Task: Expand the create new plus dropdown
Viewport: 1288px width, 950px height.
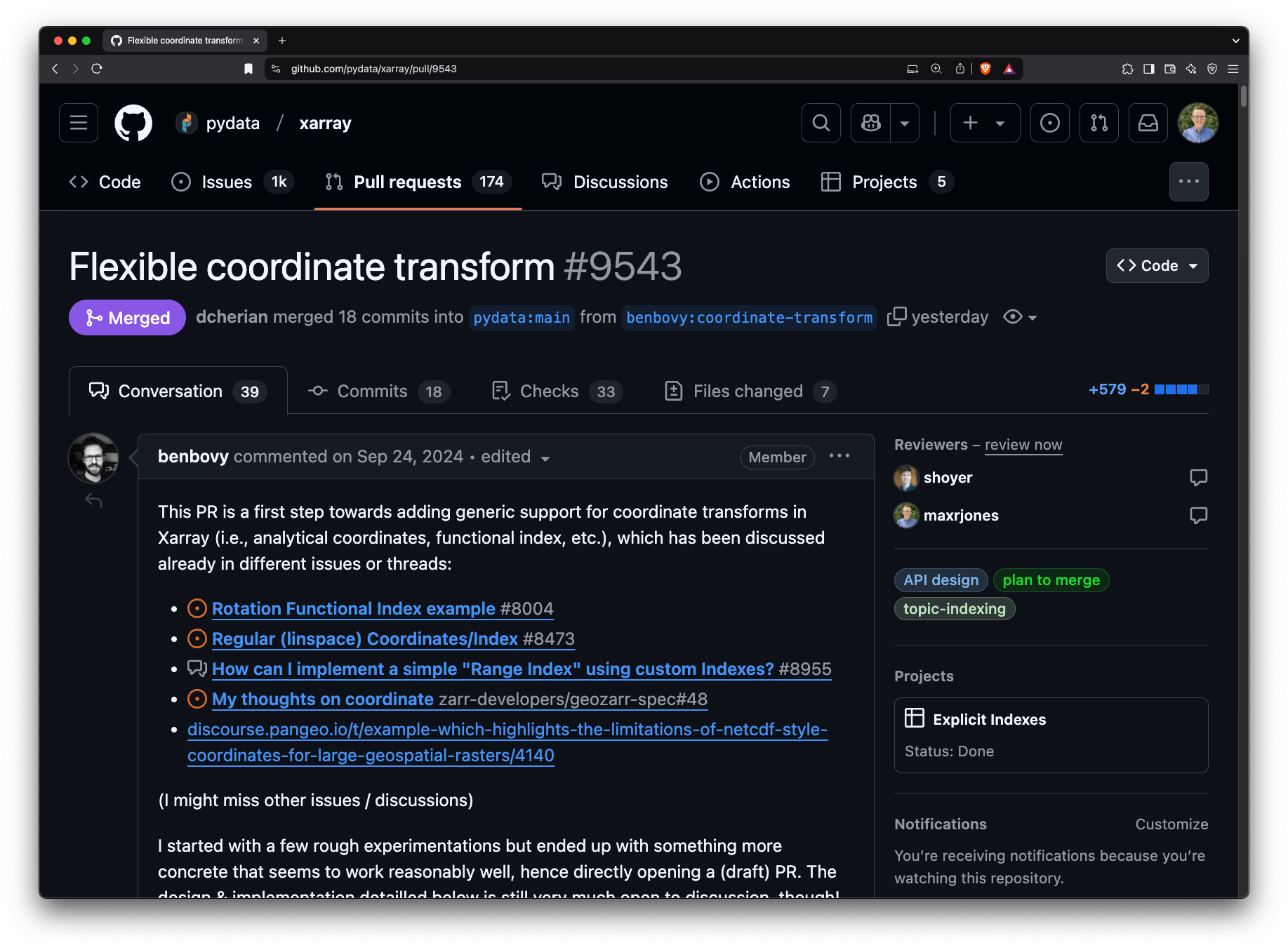Action: coord(985,123)
